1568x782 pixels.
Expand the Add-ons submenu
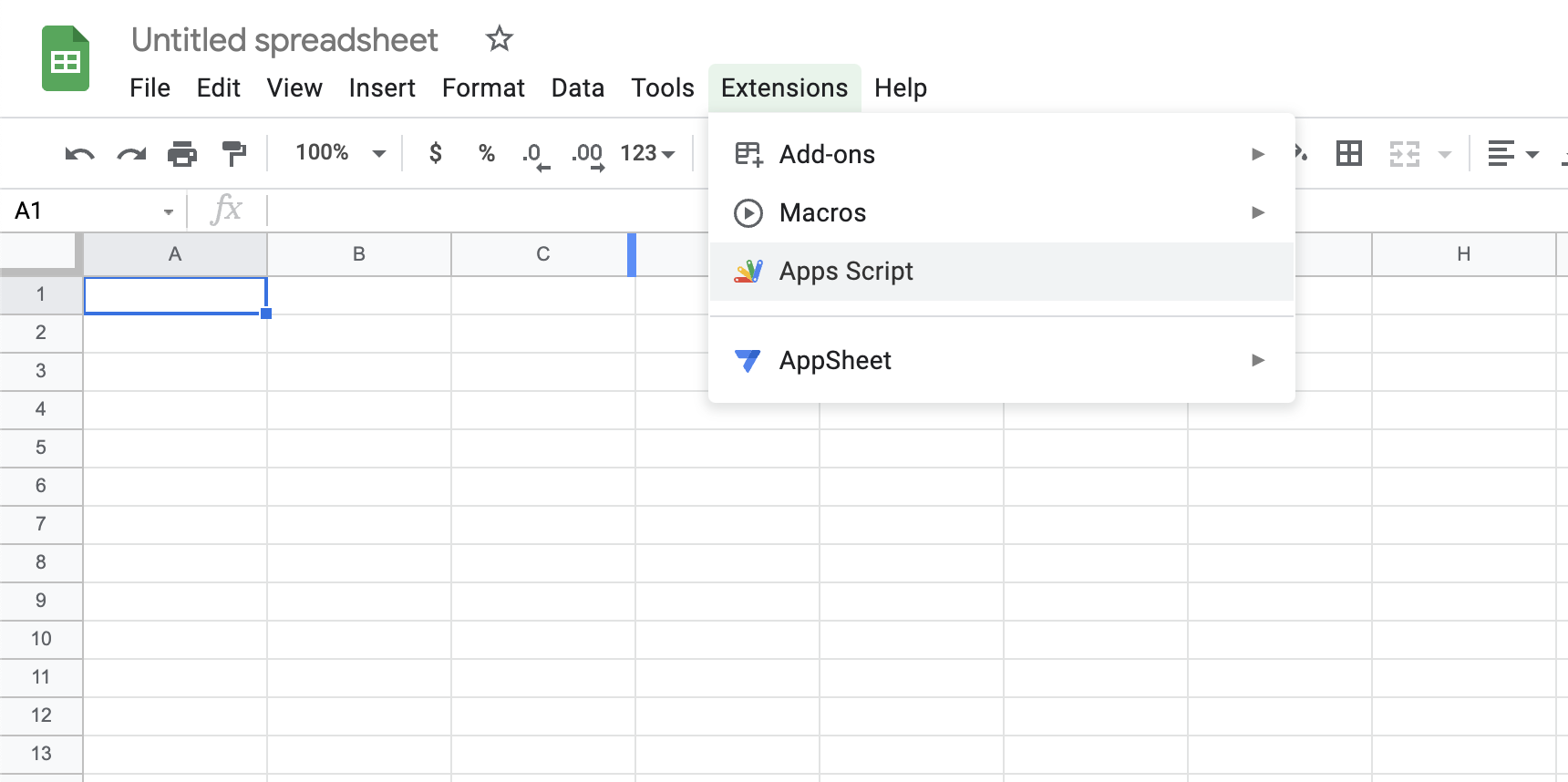(1000, 154)
